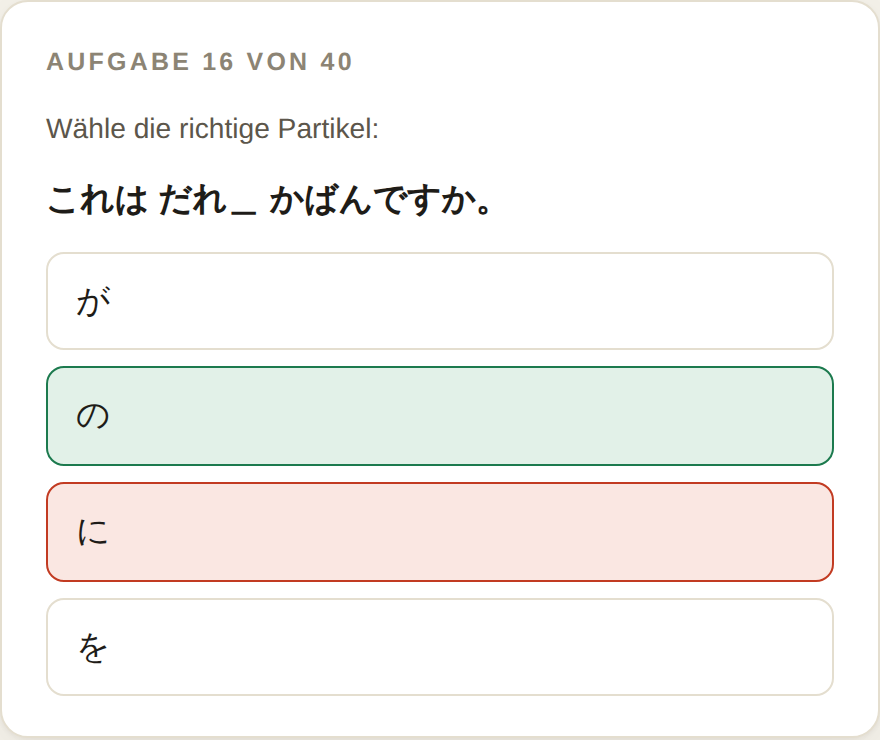Click the の character in green box
This screenshot has height=740, width=880.
[93, 416]
